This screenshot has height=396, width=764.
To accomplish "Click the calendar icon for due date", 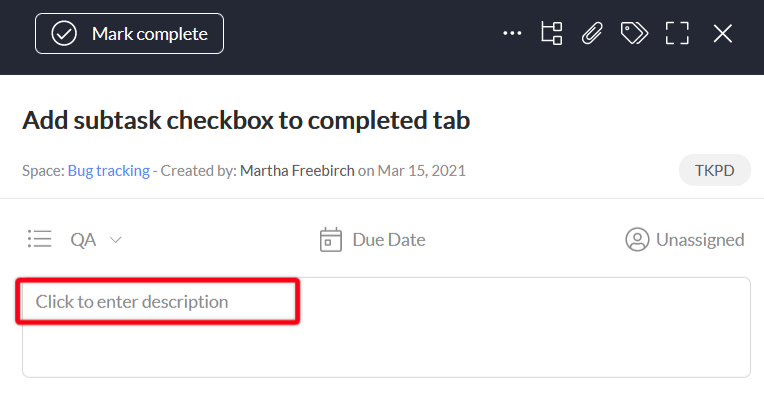I will click(330, 239).
